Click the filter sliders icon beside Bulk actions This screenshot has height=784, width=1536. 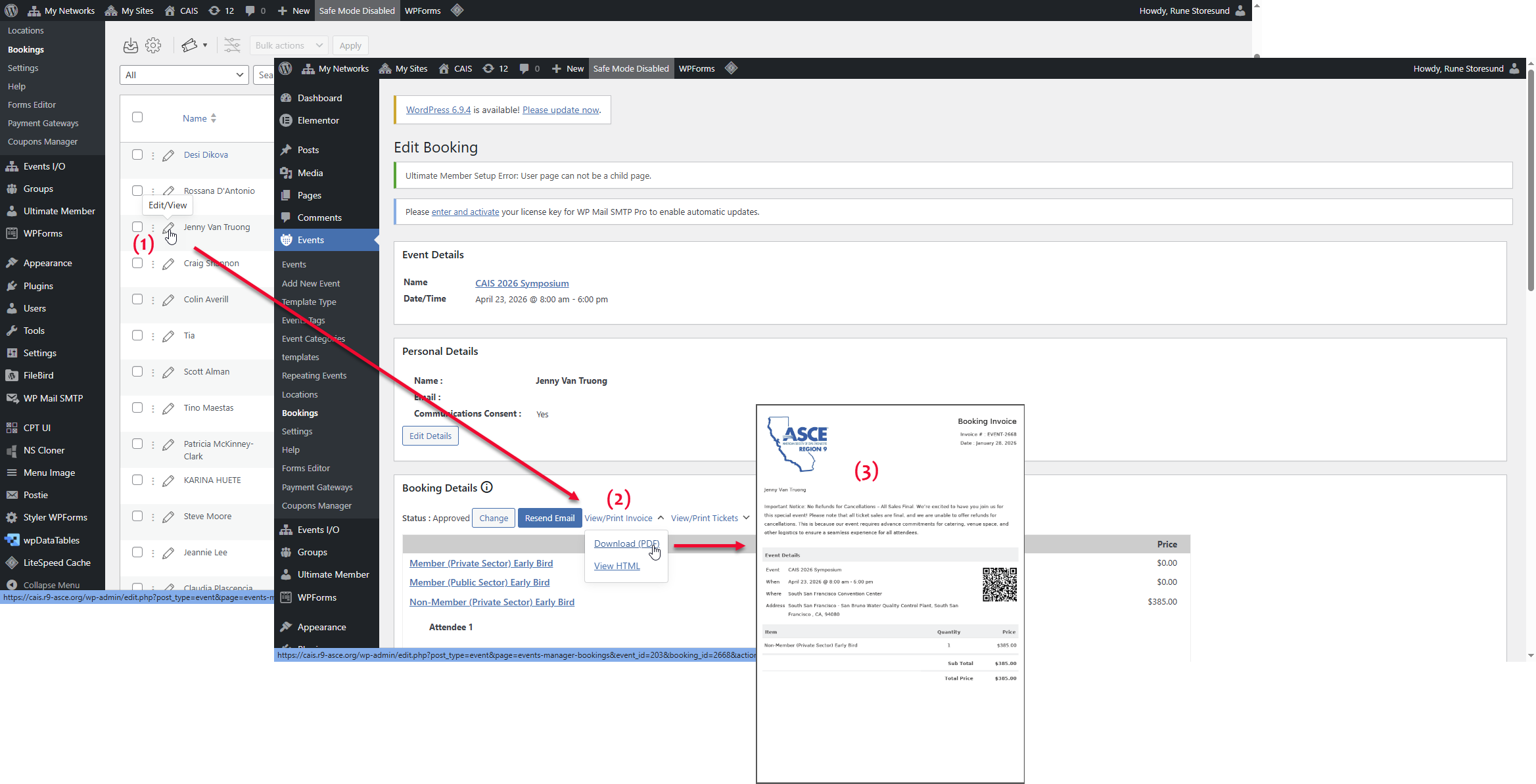click(x=232, y=45)
